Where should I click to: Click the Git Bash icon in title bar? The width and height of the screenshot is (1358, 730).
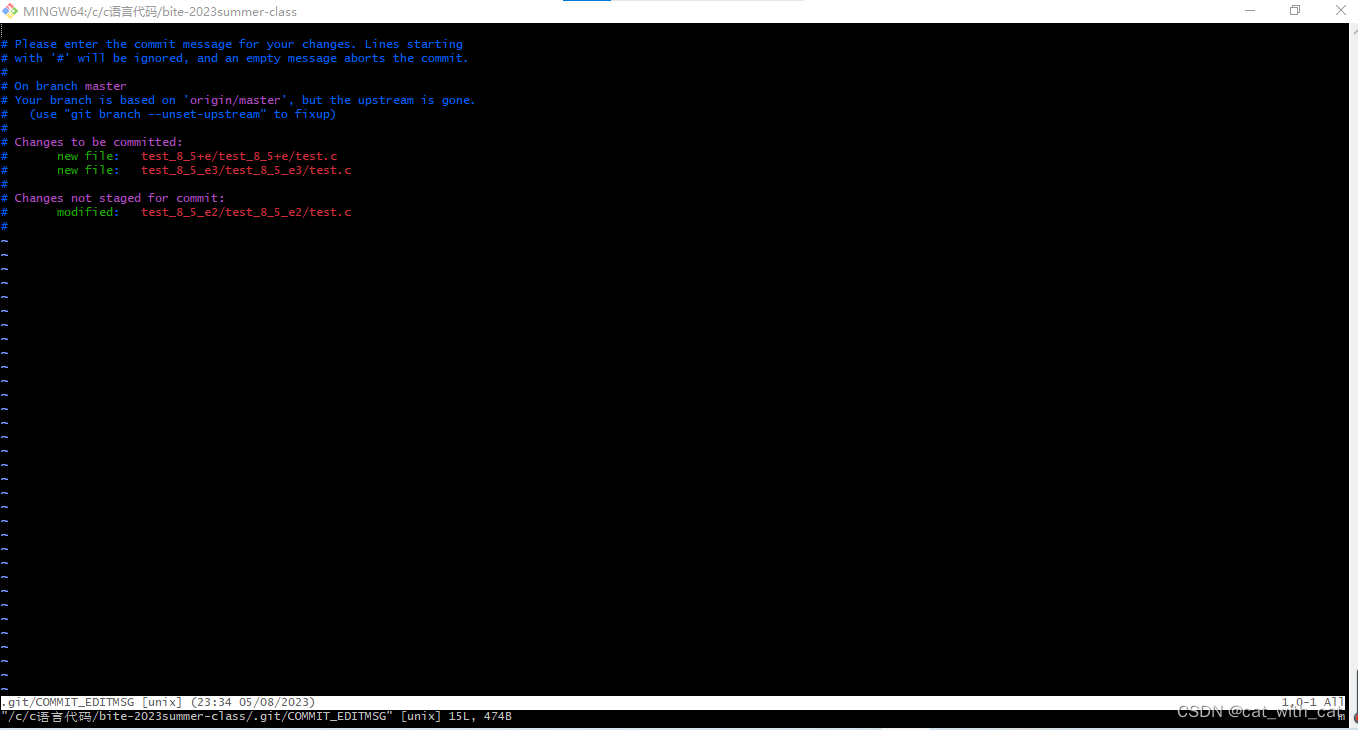coord(11,11)
